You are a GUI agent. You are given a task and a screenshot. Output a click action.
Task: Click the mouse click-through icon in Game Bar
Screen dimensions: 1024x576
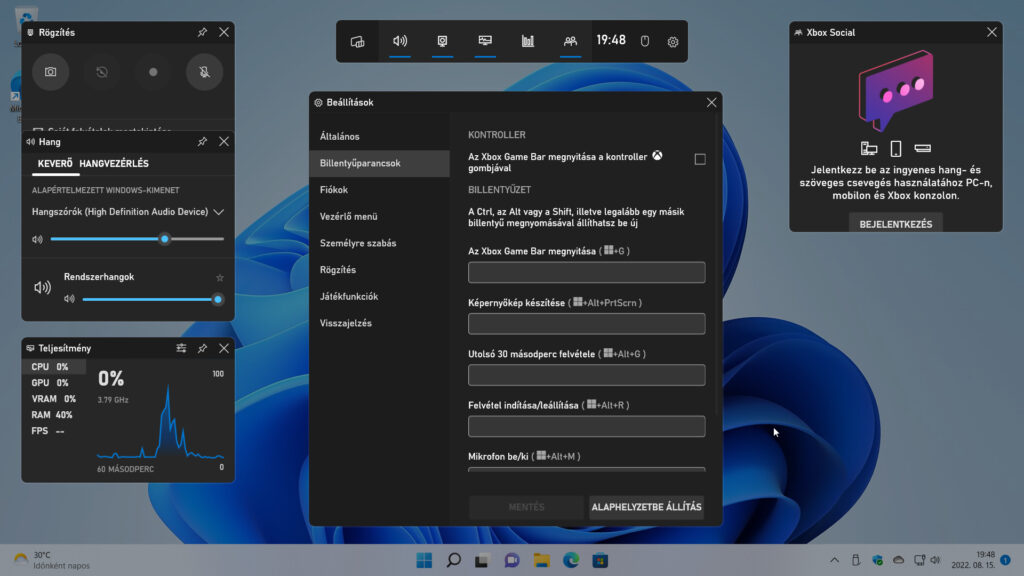(645, 41)
